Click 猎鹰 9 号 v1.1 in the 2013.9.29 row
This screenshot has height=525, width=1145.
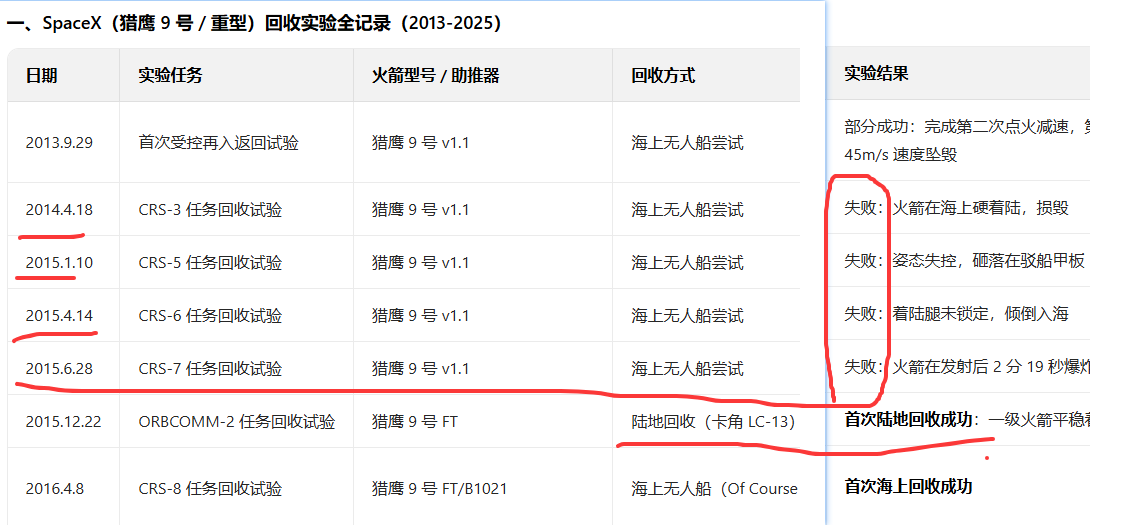[x=420, y=142]
